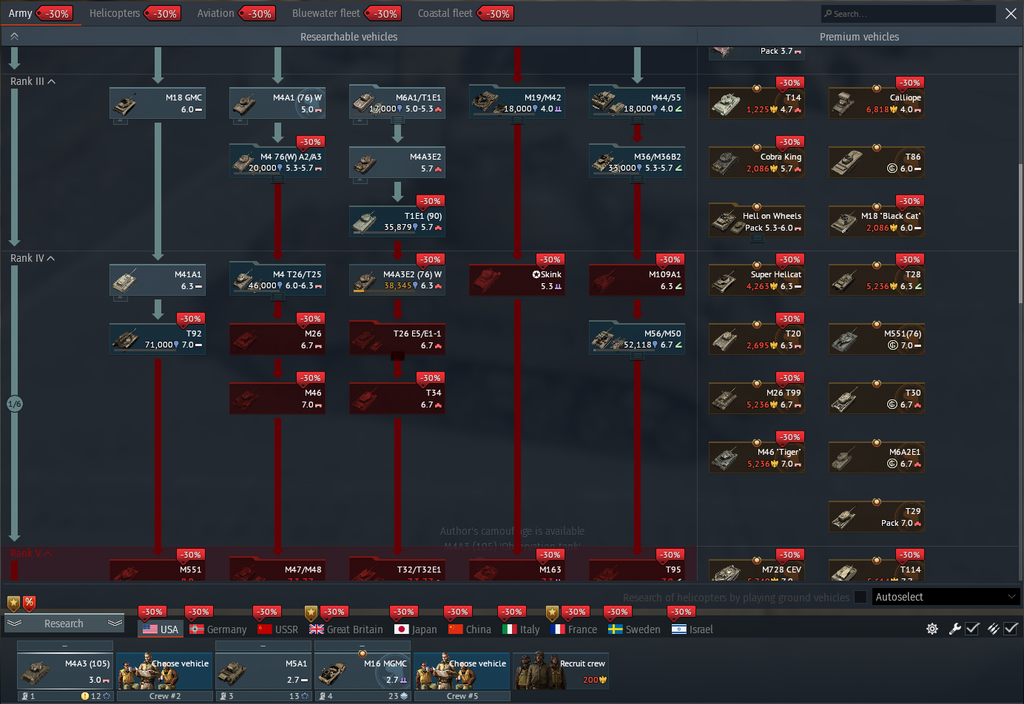The width and height of the screenshot is (1024, 704).
Task: Select premium T29 pack card
Action: point(876,517)
